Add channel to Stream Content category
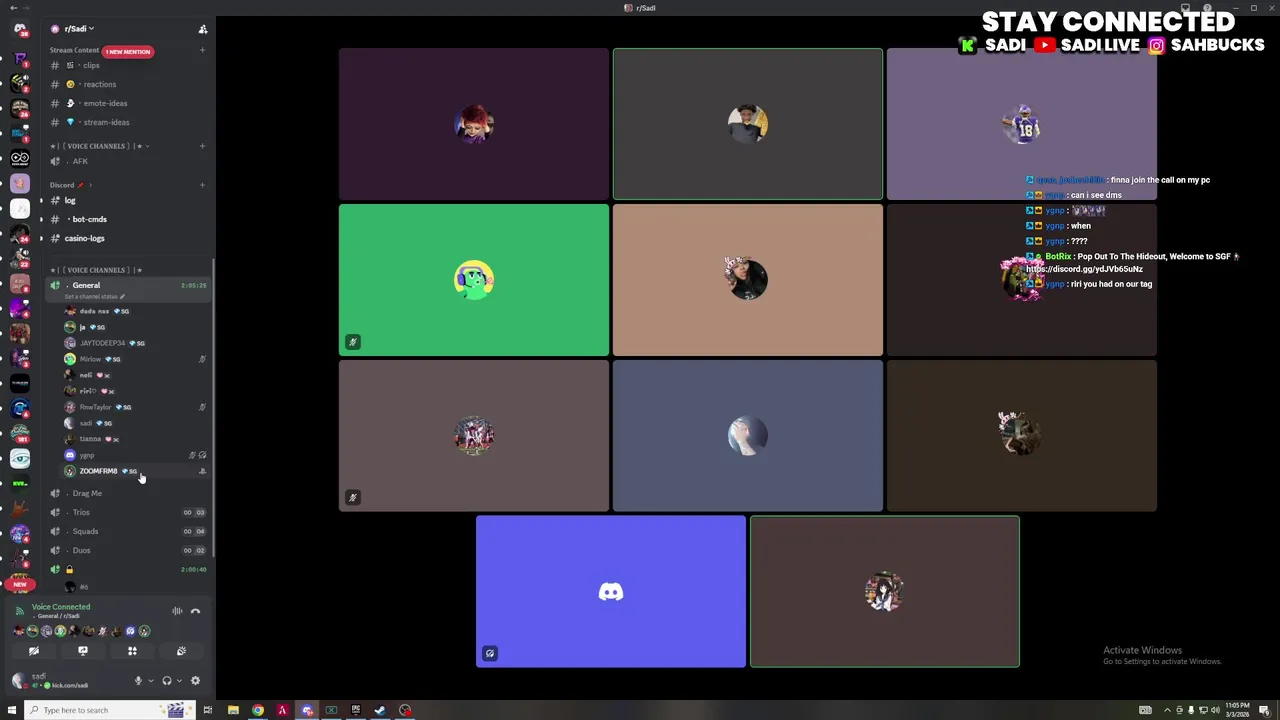This screenshot has height=720, width=1280. [202, 50]
